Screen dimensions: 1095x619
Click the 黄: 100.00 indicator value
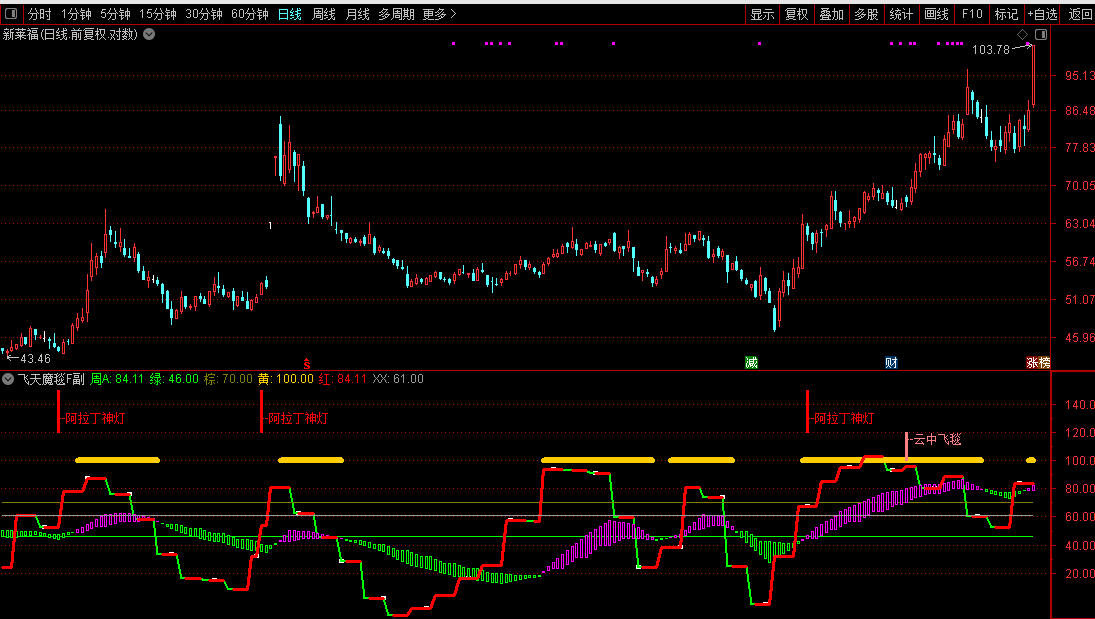coord(286,379)
